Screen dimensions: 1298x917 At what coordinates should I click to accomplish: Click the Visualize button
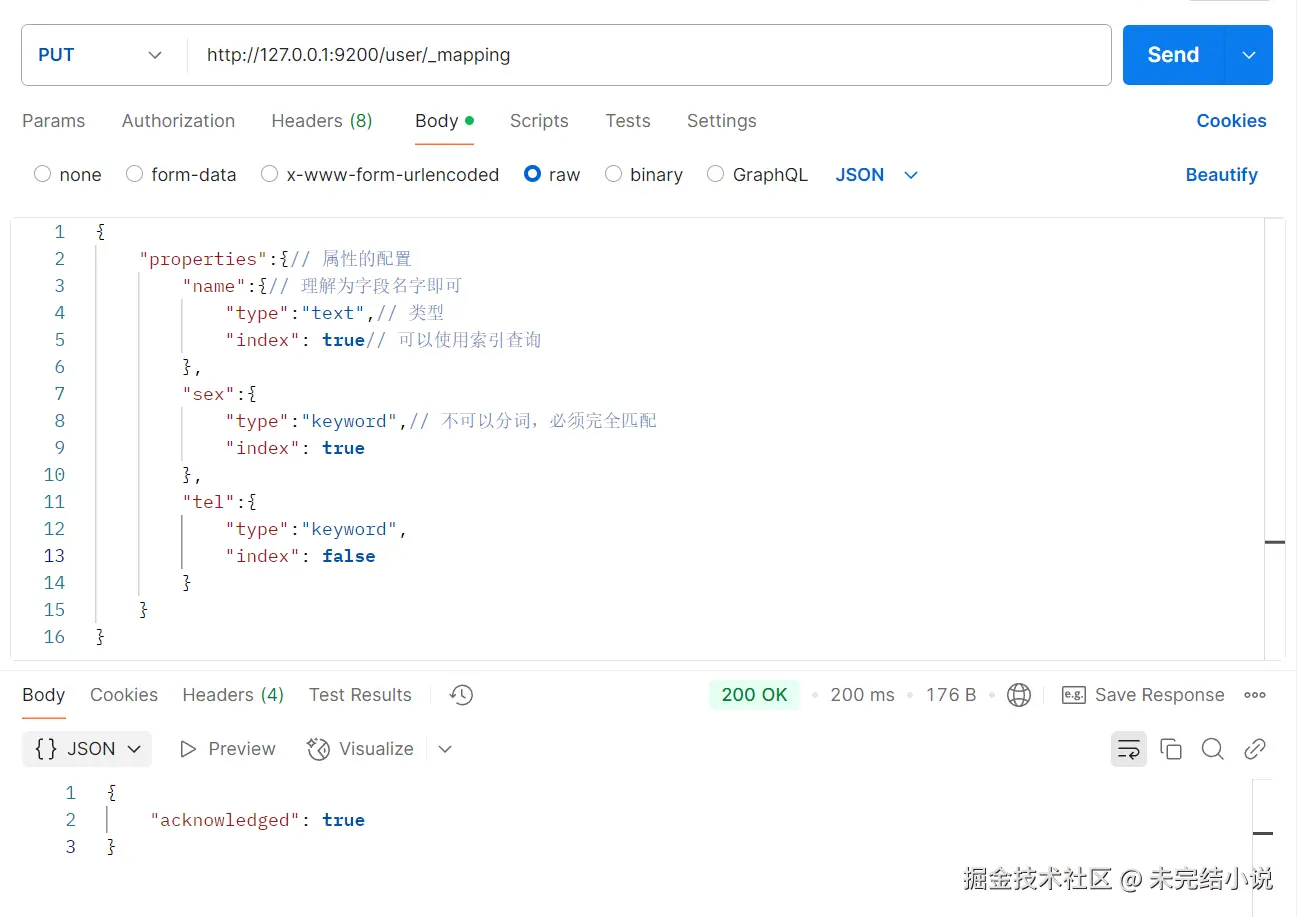pos(360,749)
